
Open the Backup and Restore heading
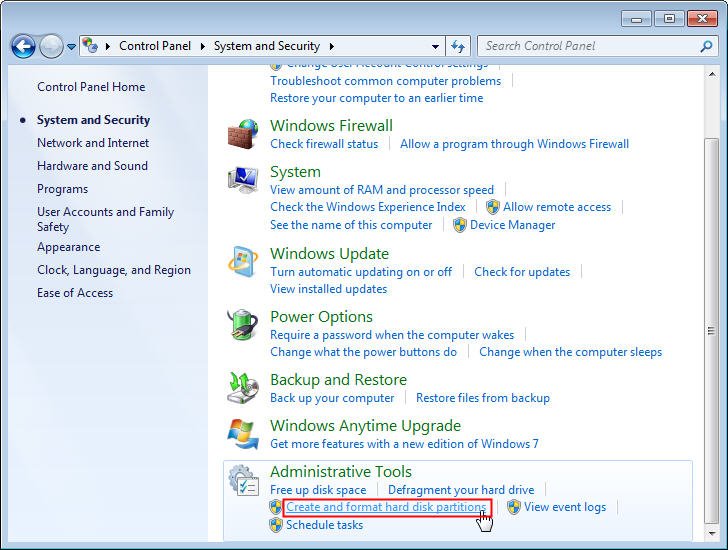coord(338,380)
